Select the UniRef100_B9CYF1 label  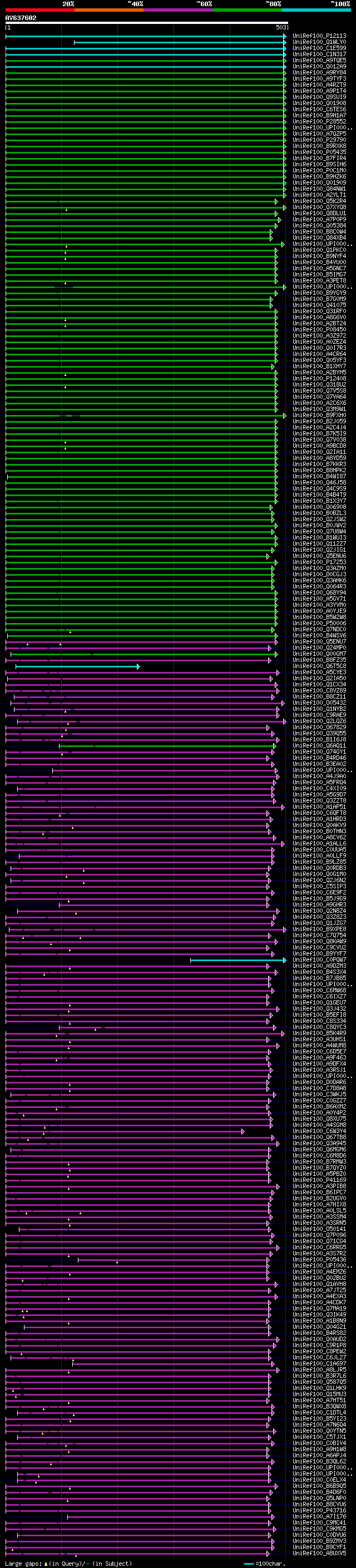tap(319, 1547)
